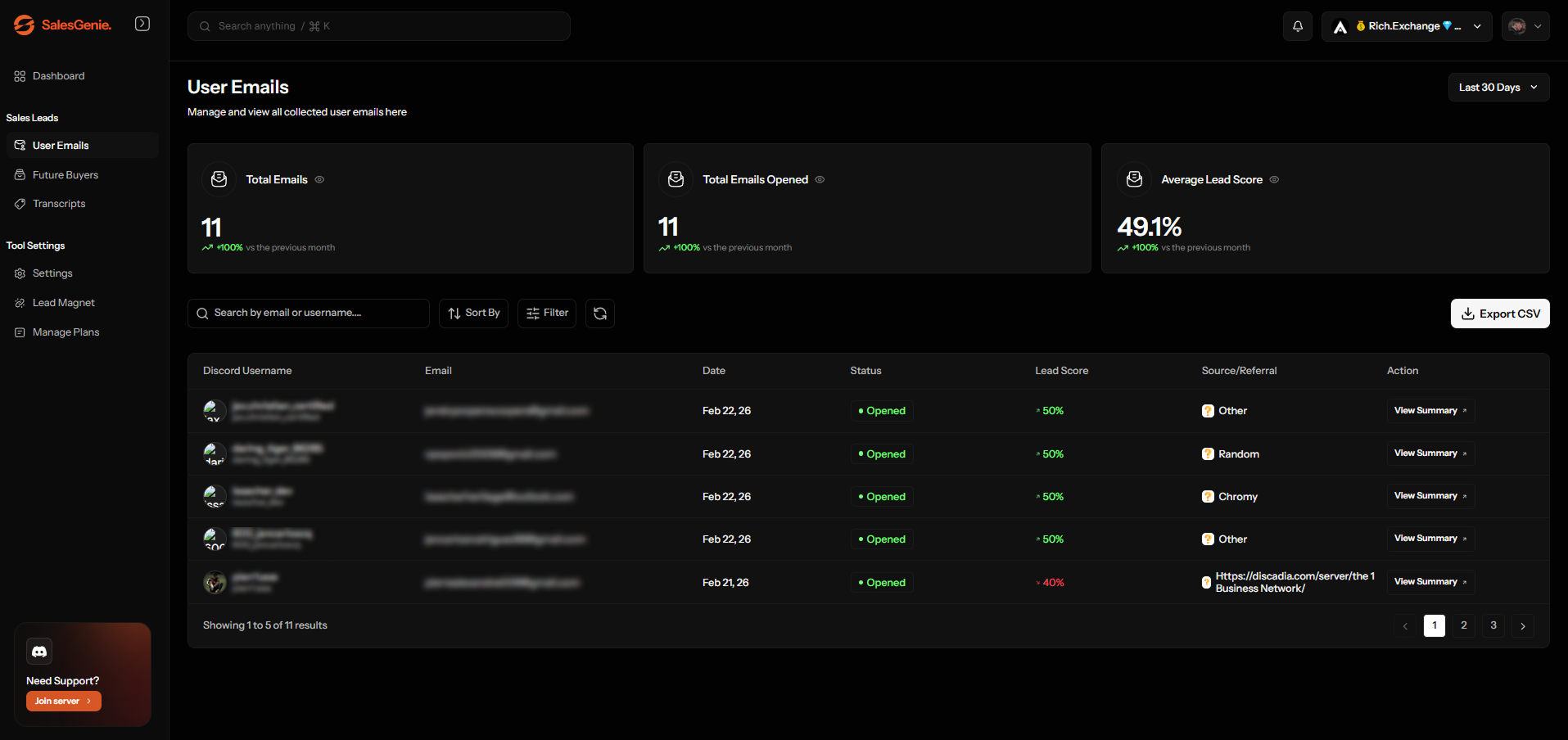
Task: Open Settings under Tool Settings
Action: coord(52,273)
